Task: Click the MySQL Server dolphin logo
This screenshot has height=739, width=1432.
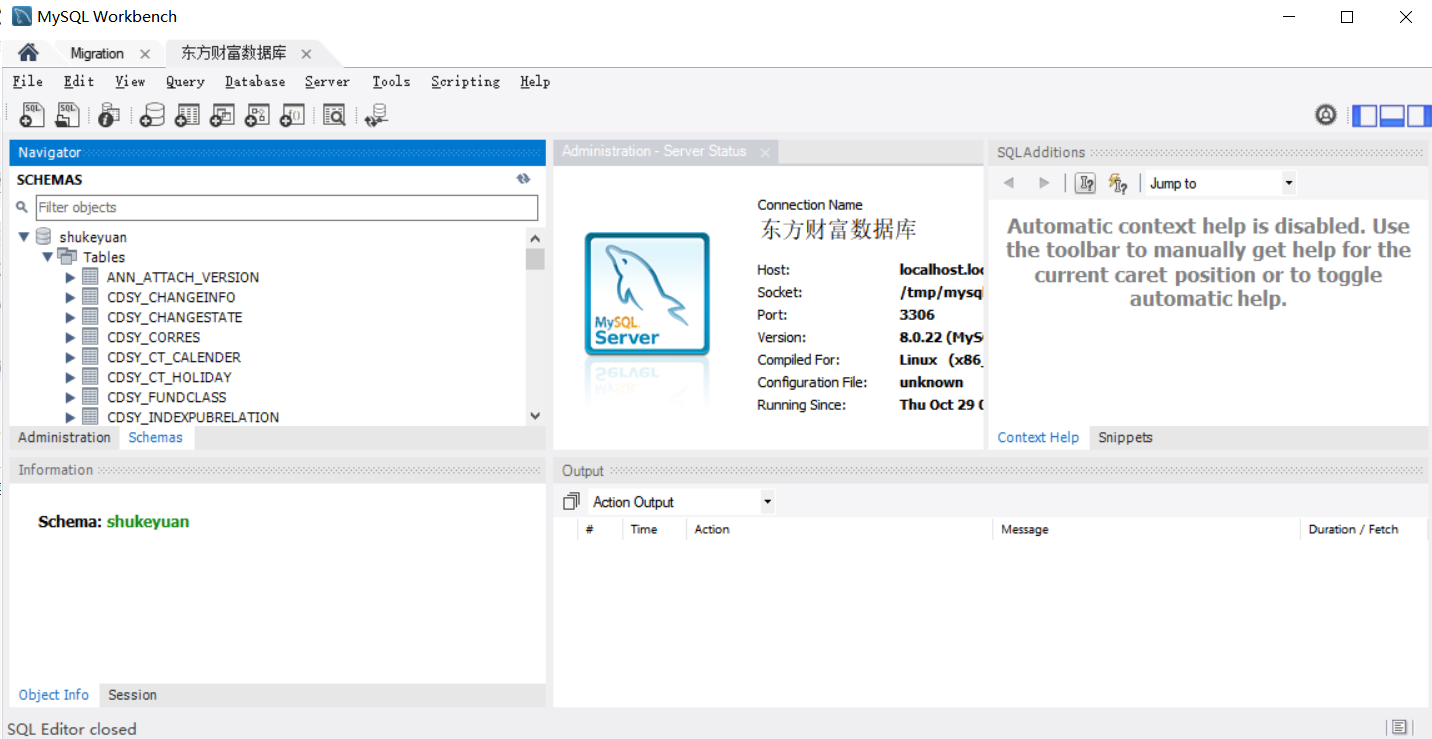Action: tap(647, 295)
